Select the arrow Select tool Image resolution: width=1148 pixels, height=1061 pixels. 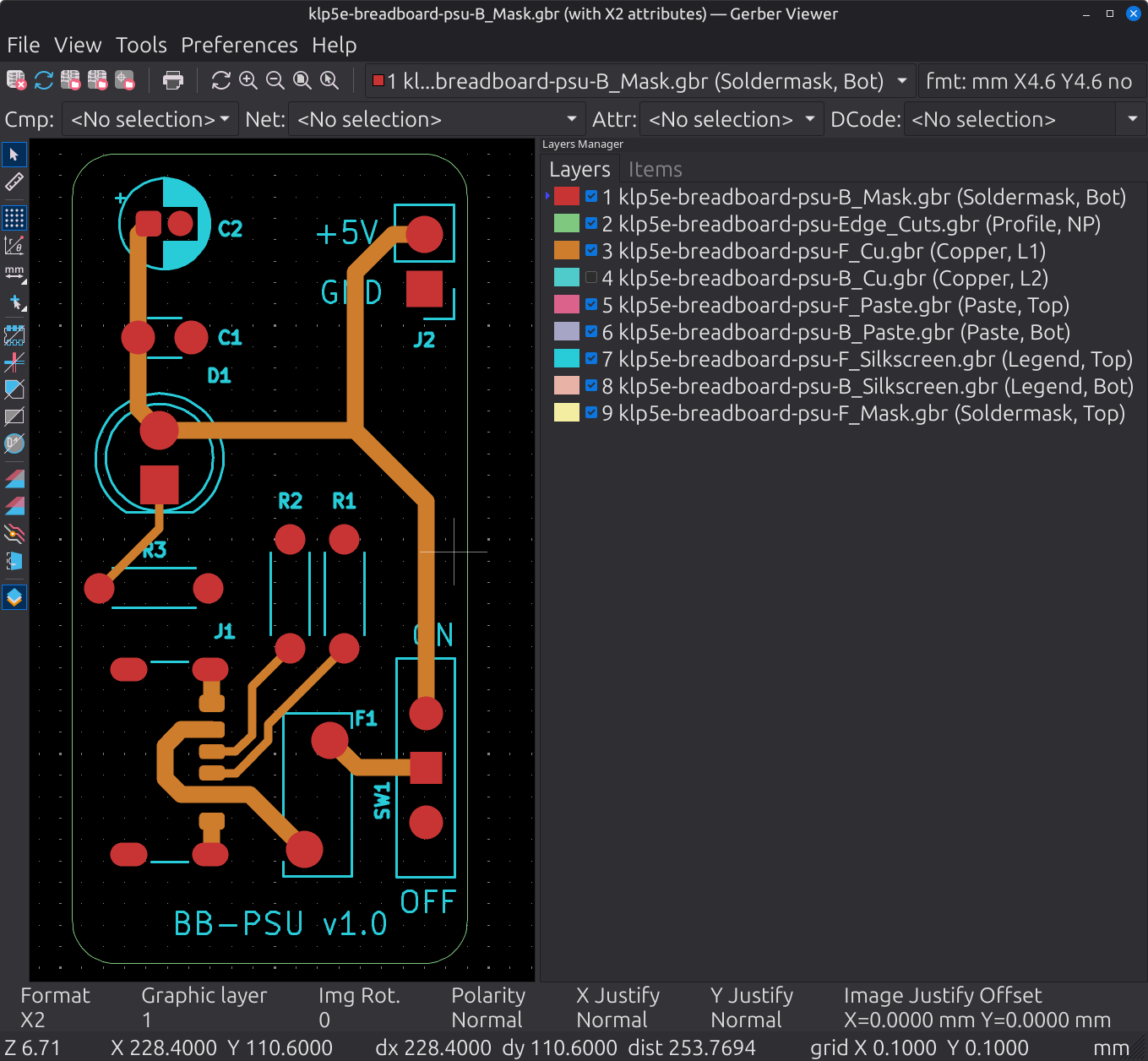(14, 155)
